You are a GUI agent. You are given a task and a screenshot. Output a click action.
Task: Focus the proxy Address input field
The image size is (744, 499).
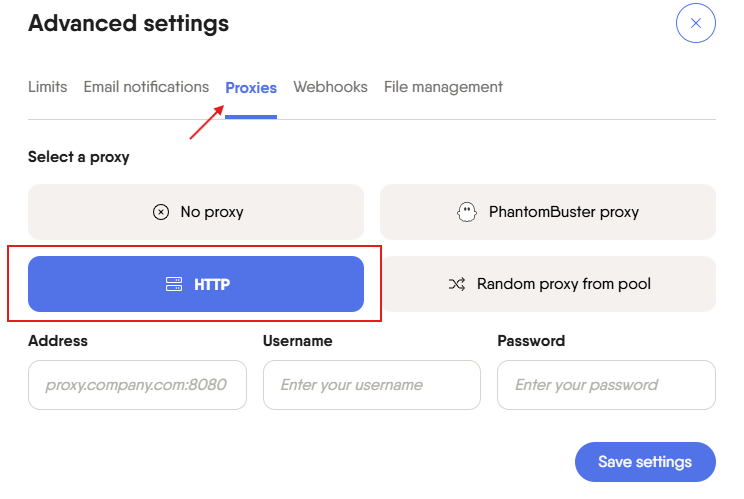[x=137, y=385]
